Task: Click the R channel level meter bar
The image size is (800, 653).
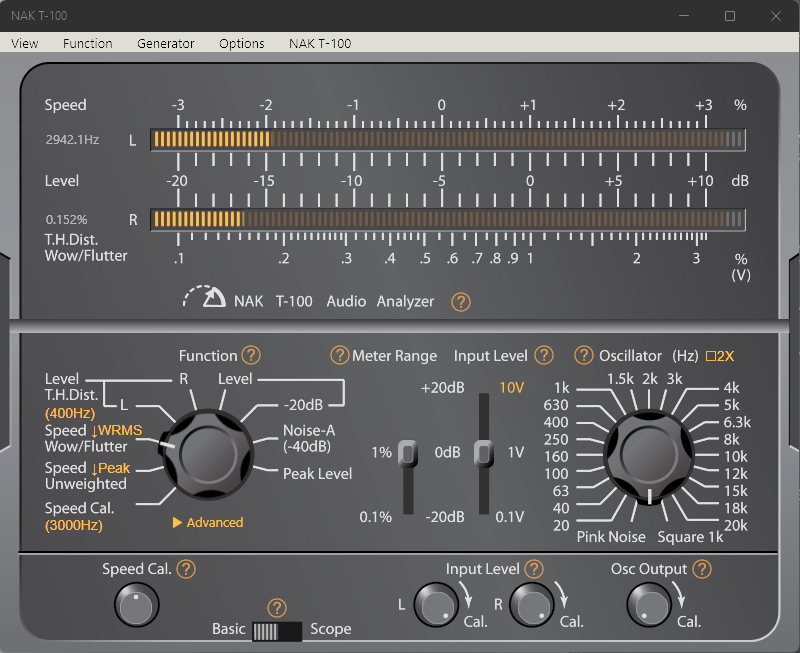Action: click(448, 219)
